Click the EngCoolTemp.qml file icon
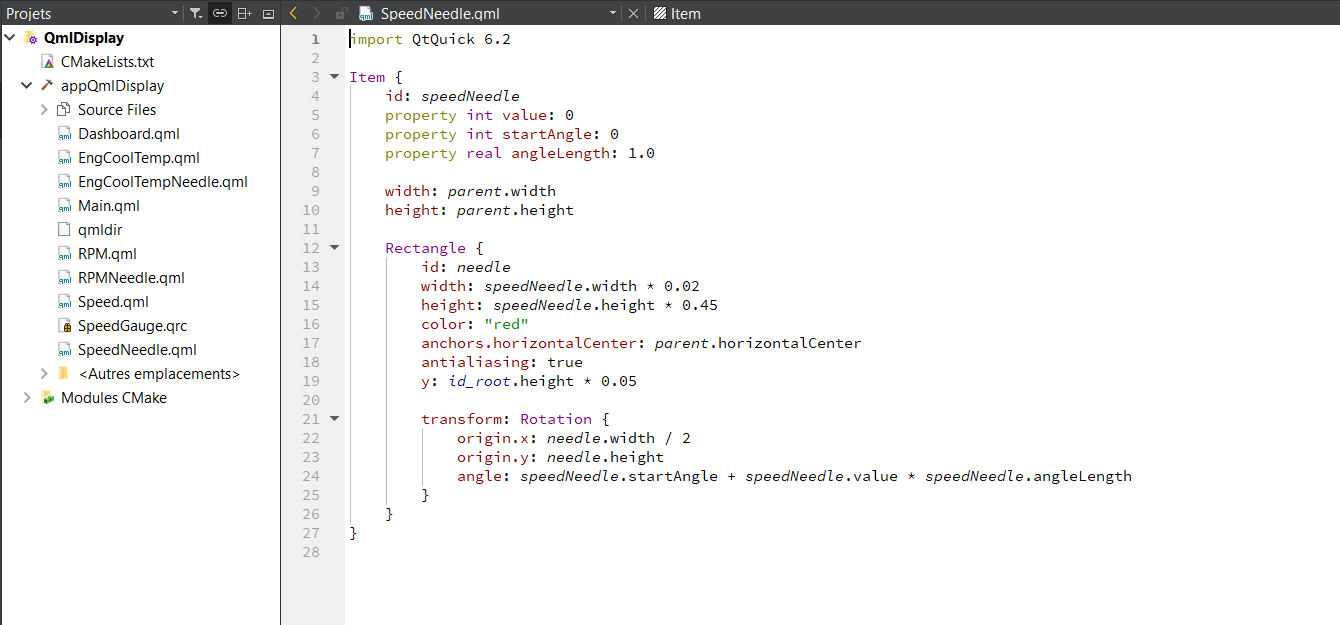 [x=64, y=158]
